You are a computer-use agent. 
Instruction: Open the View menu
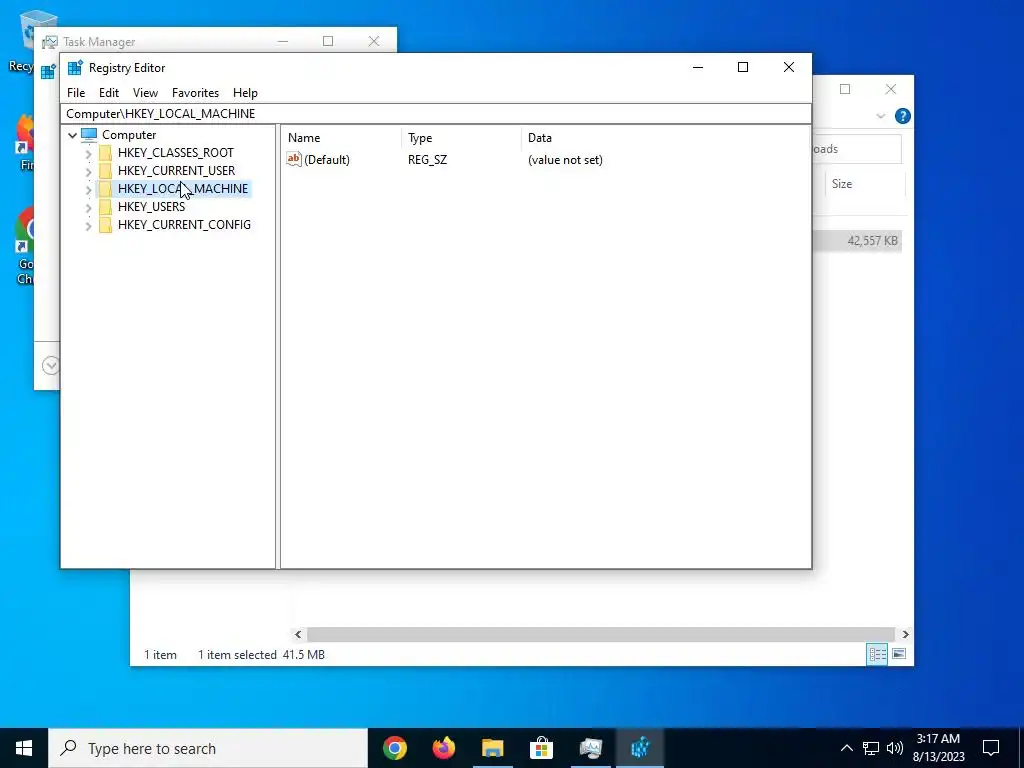click(145, 93)
